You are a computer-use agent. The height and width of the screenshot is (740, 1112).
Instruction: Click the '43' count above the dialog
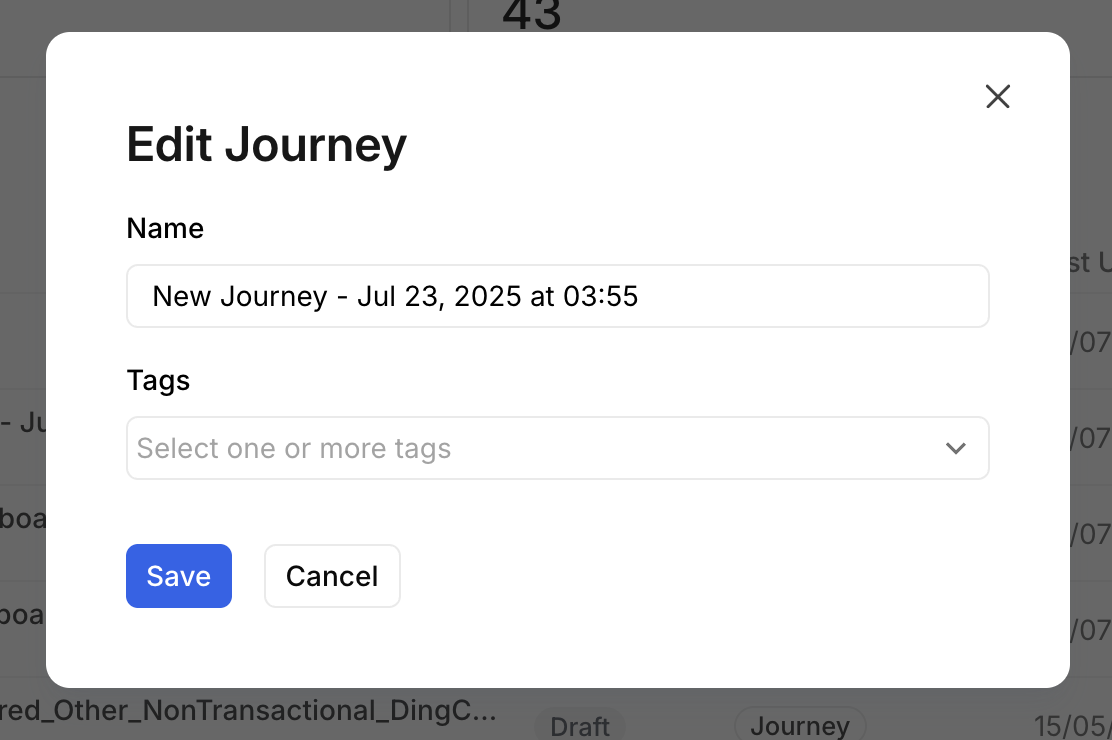[x=532, y=14]
